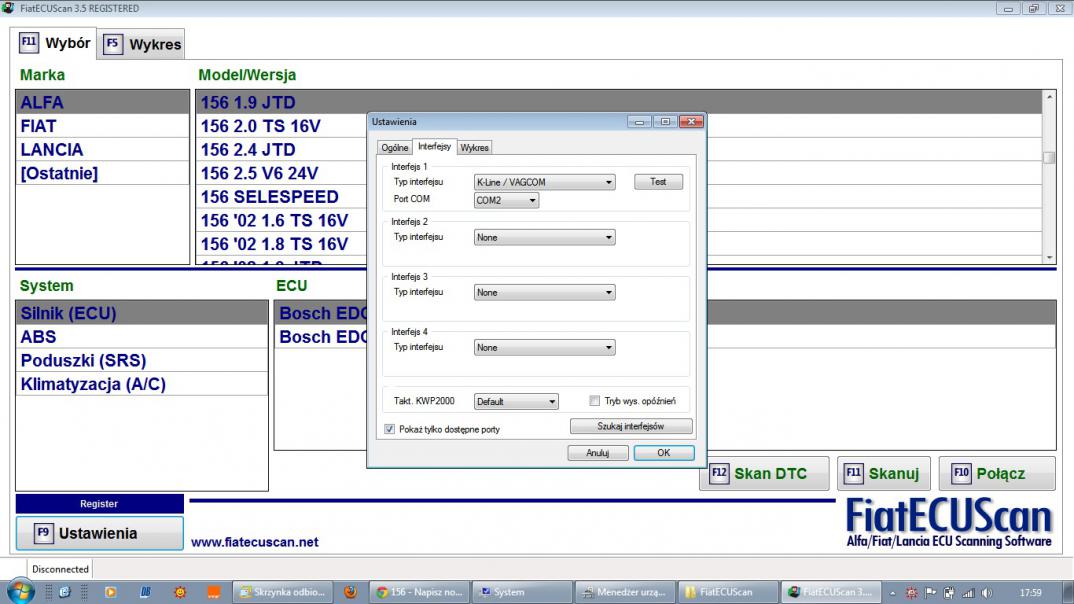
Task: Click the Test button for Interfejs 1
Action: pos(658,181)
